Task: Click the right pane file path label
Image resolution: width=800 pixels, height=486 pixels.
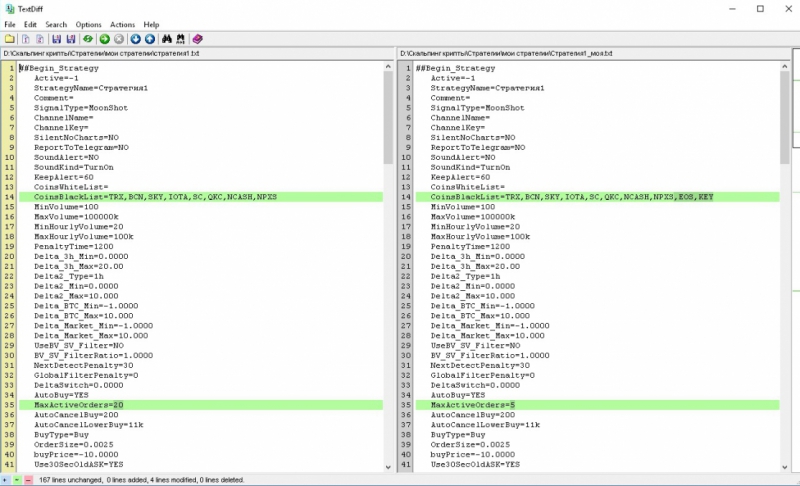Action: (x=506, y=53)
